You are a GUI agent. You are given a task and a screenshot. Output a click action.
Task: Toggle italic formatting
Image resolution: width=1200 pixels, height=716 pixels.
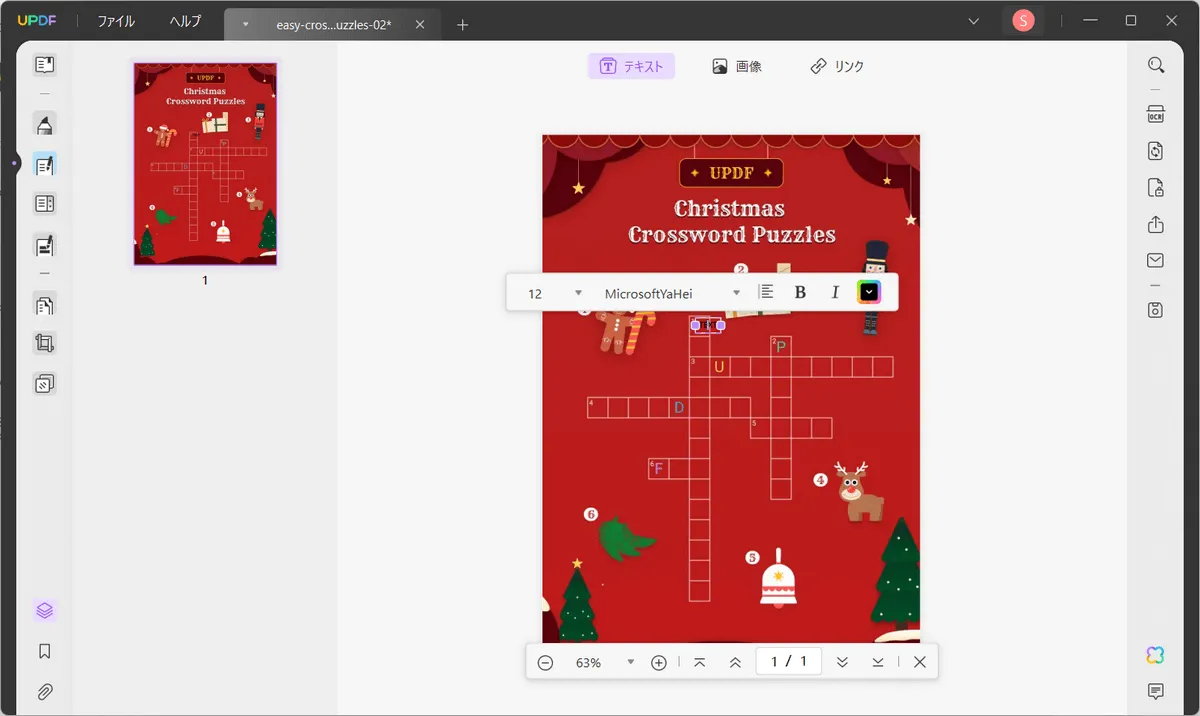(x=835, y=292)
